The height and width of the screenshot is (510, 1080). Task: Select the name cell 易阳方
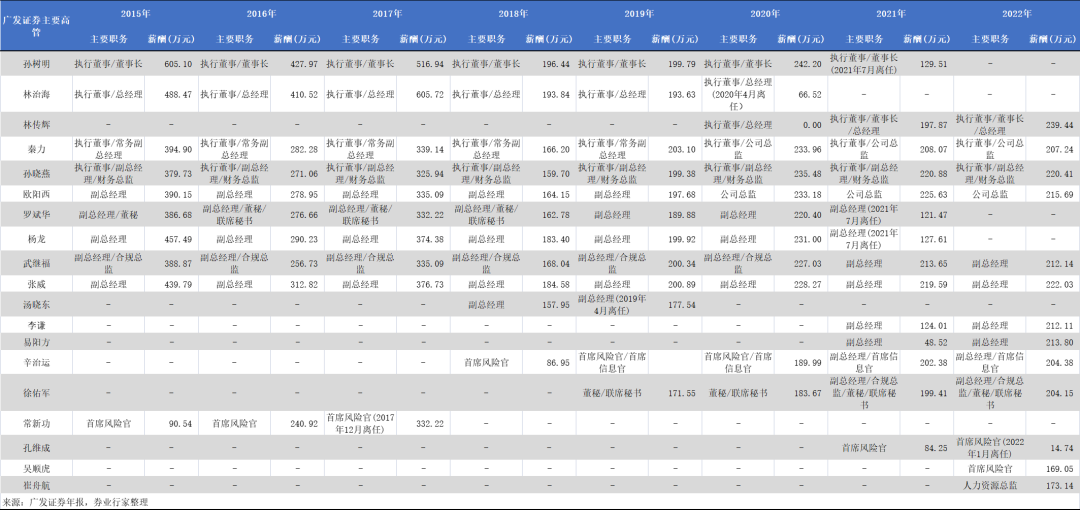[x=36, y=342]
